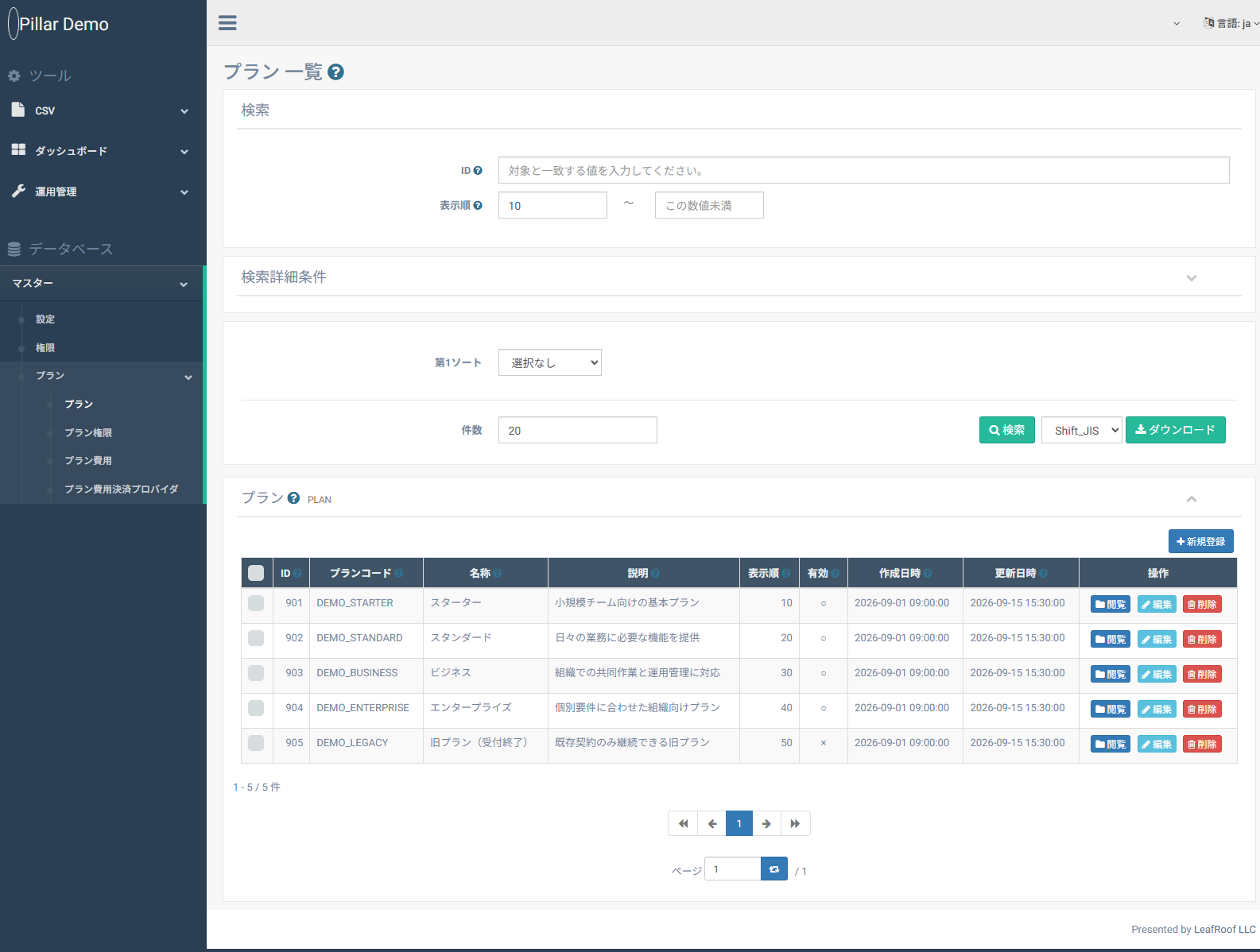Open the プラン権限 sidebar item
The height and width of the screenshot is (952, 1260).
point(88,432)
